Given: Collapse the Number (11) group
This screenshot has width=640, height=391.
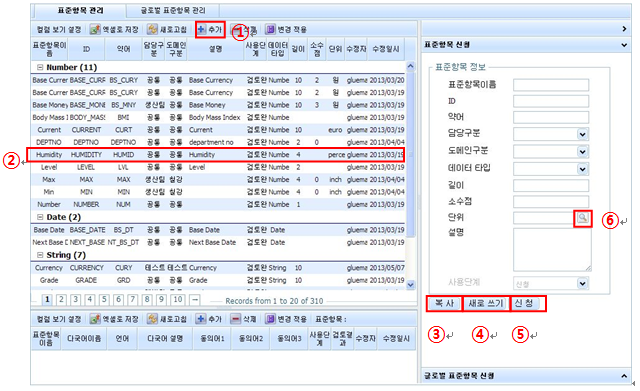Looking at the screenshot, I should pos(40,67).
